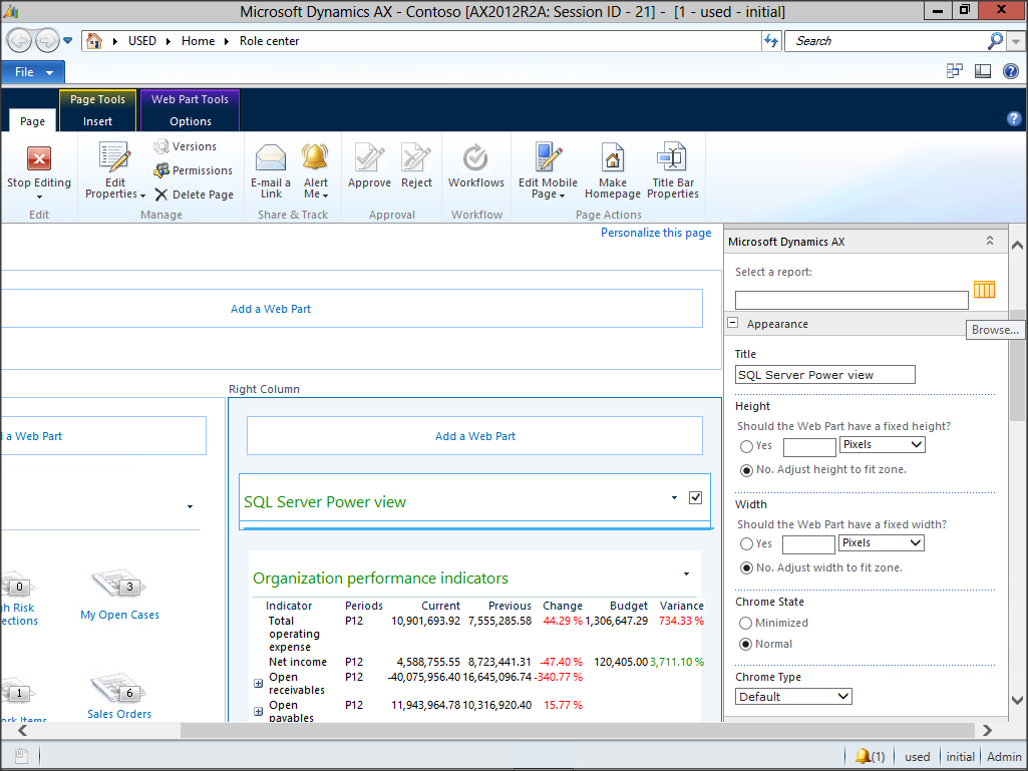Click the Title text field
Screen dimensions: 1028x771
(825, 375)
